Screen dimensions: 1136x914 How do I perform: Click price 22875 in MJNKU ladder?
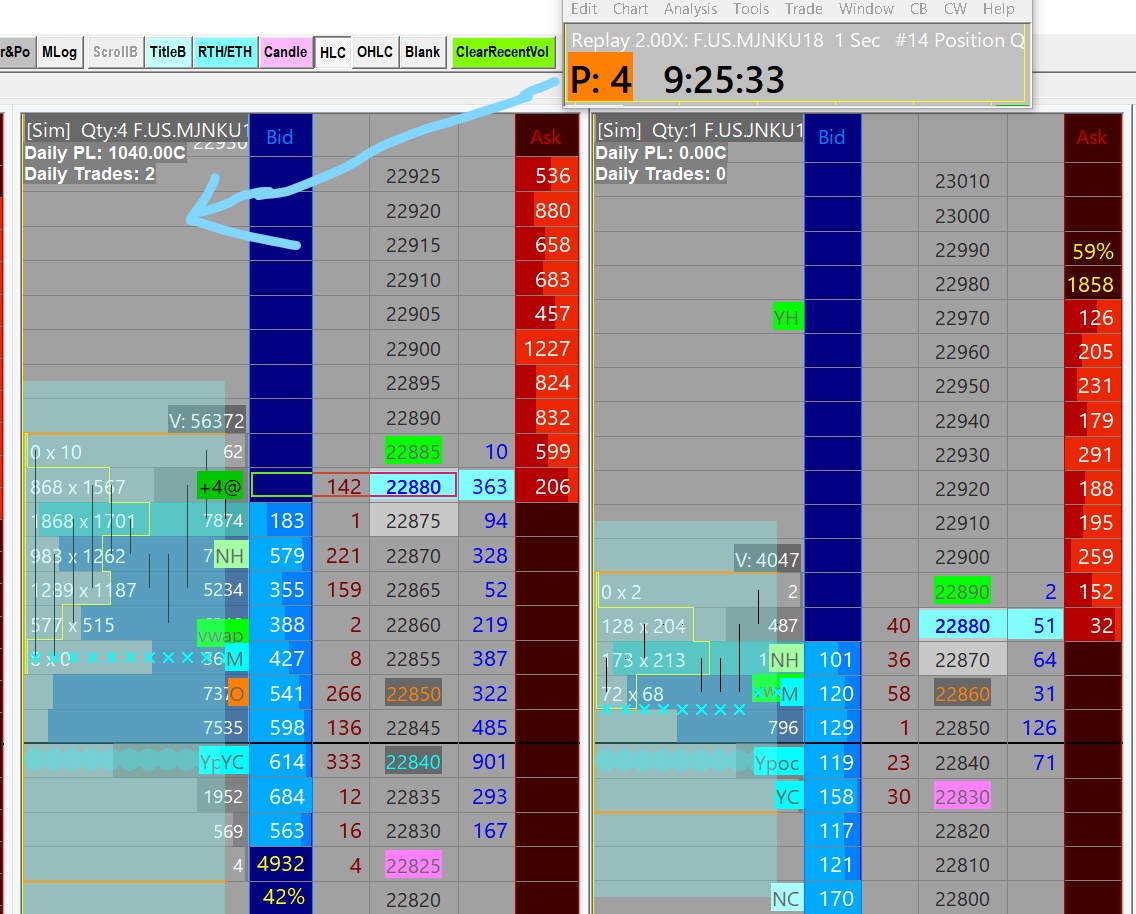pos(413,521)
